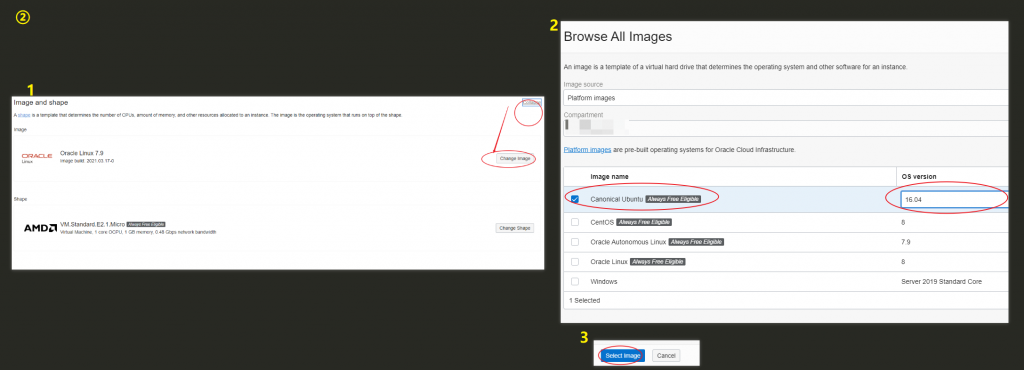This screenshot has height=370, width=1024.
Task: Follow the Platform images hyperlink
Action: click(587, 149)
